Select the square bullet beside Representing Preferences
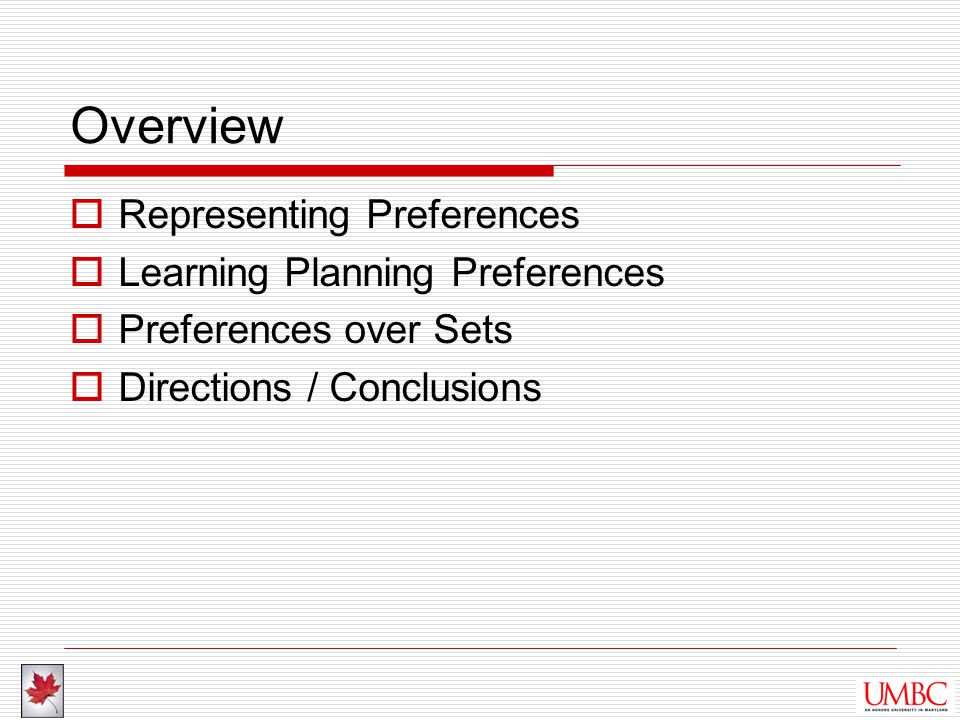 click(87, 214)
